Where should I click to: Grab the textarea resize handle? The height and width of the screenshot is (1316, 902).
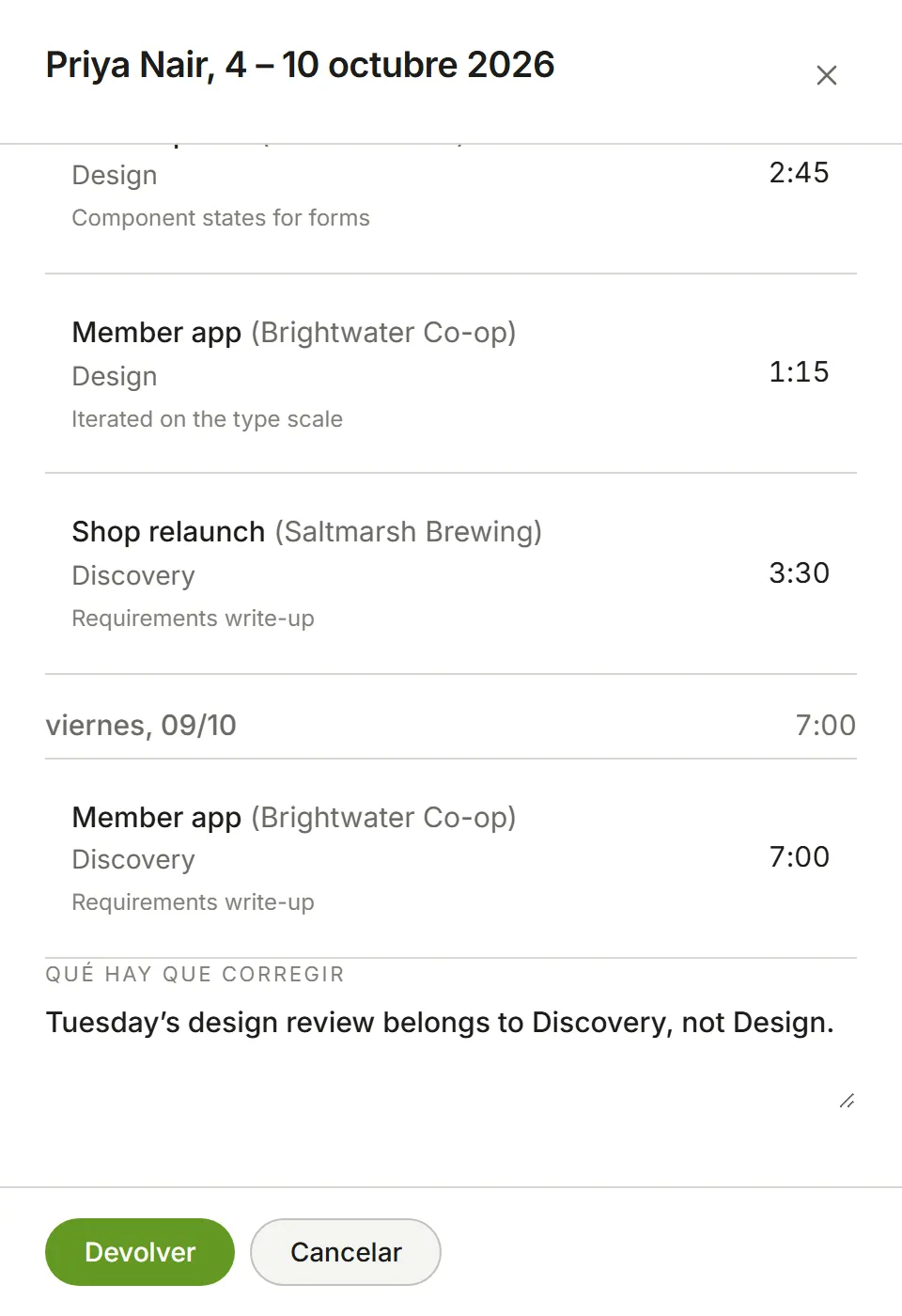tap(847, 1101)
